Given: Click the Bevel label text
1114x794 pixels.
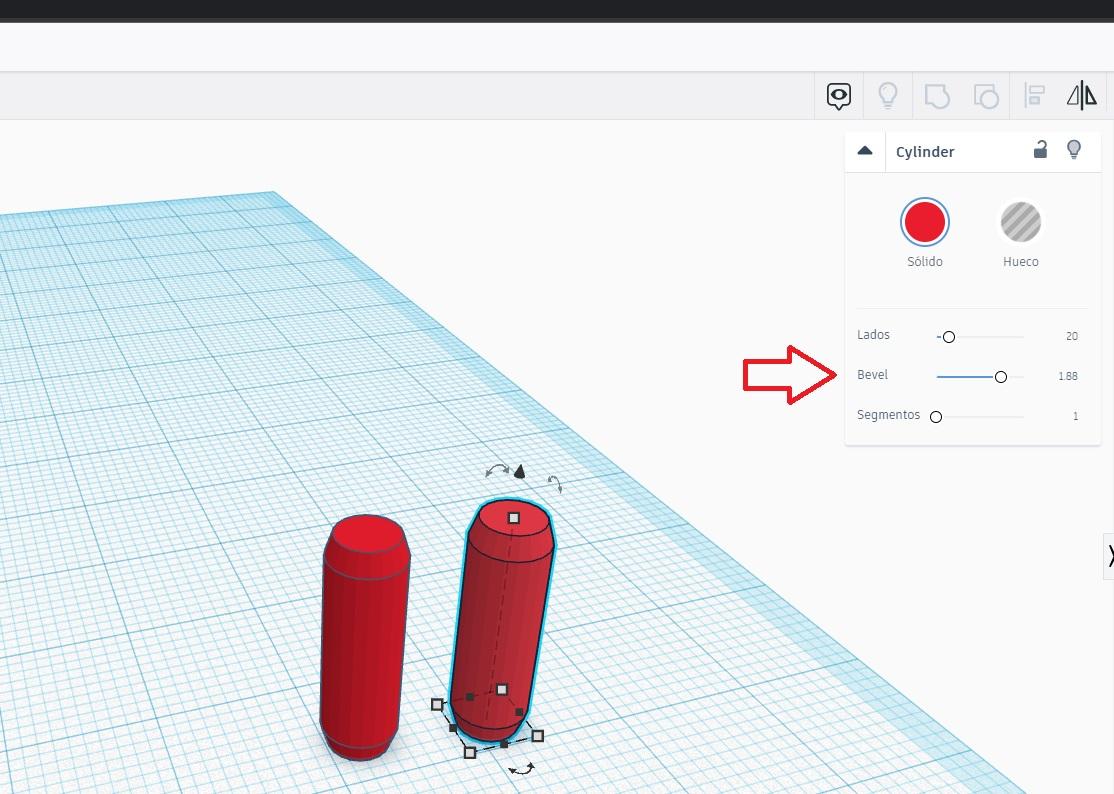Looking at the screenshot, I should pyautogui.click(x=872, y=374).
